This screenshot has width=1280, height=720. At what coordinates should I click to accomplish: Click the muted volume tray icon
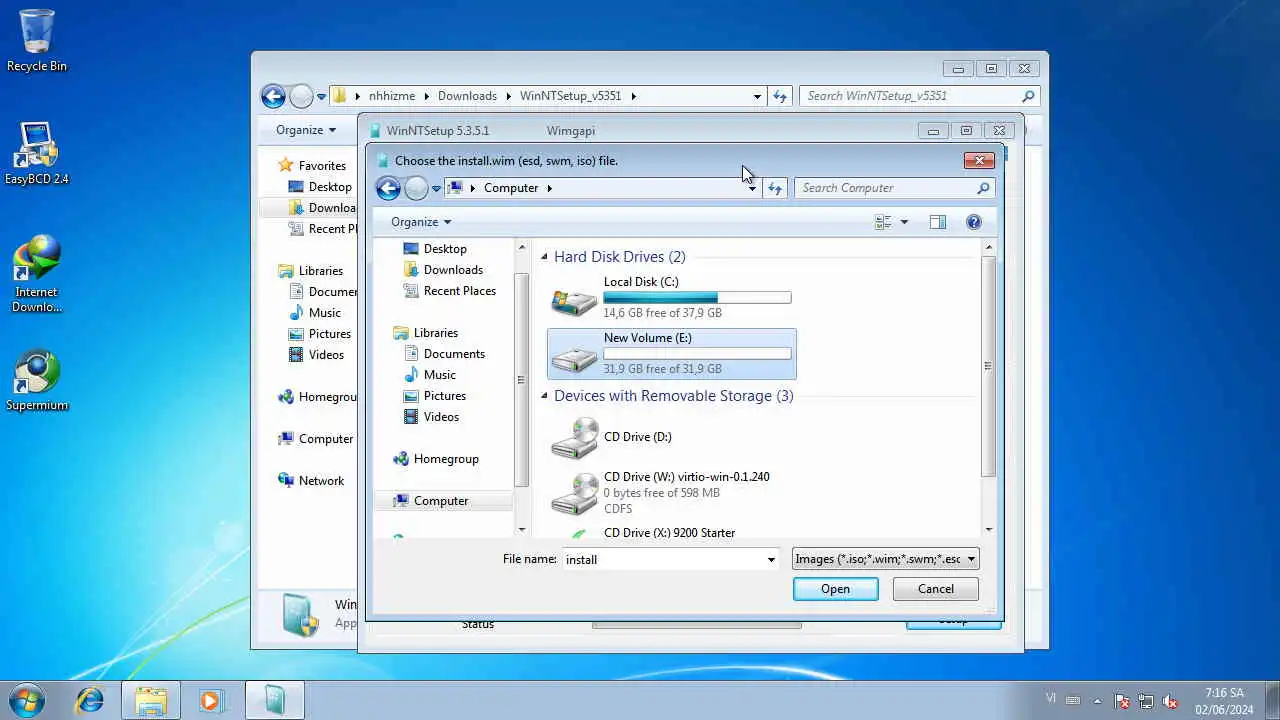tap(1171, 701)
